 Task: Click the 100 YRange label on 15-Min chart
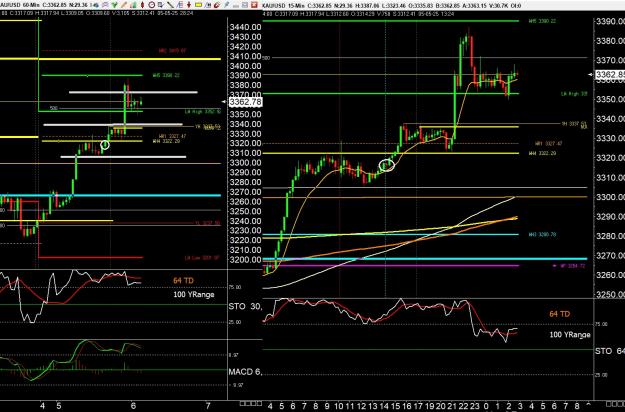coord(570,335)
